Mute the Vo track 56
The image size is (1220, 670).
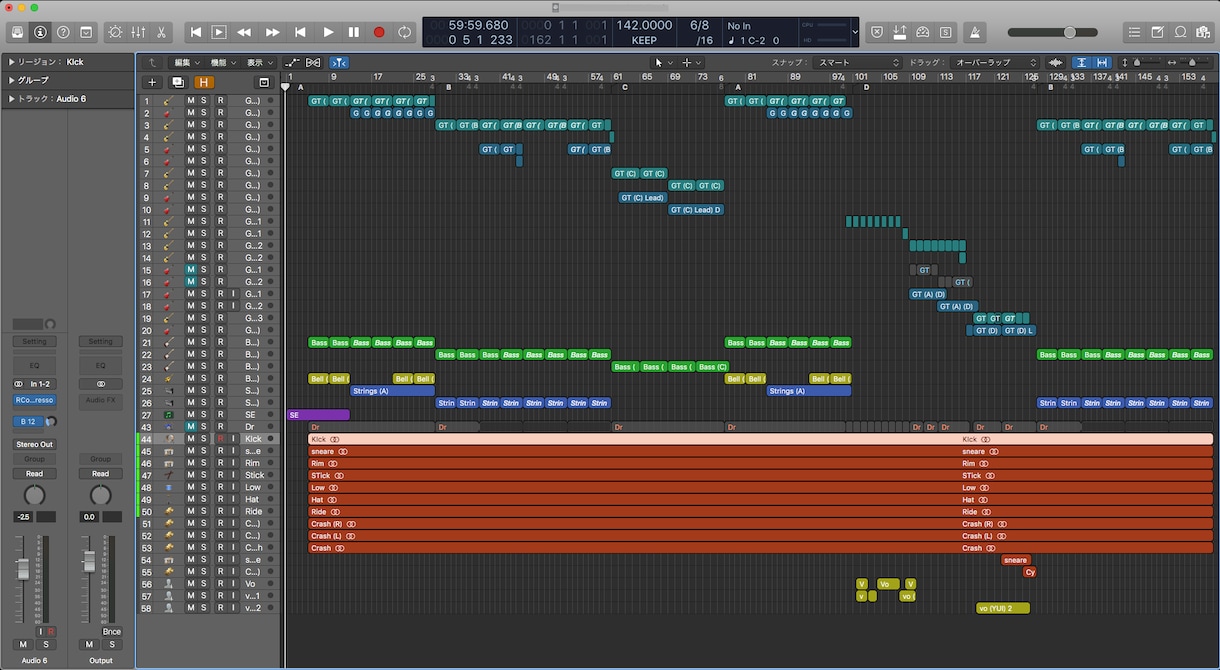[191, 584]
